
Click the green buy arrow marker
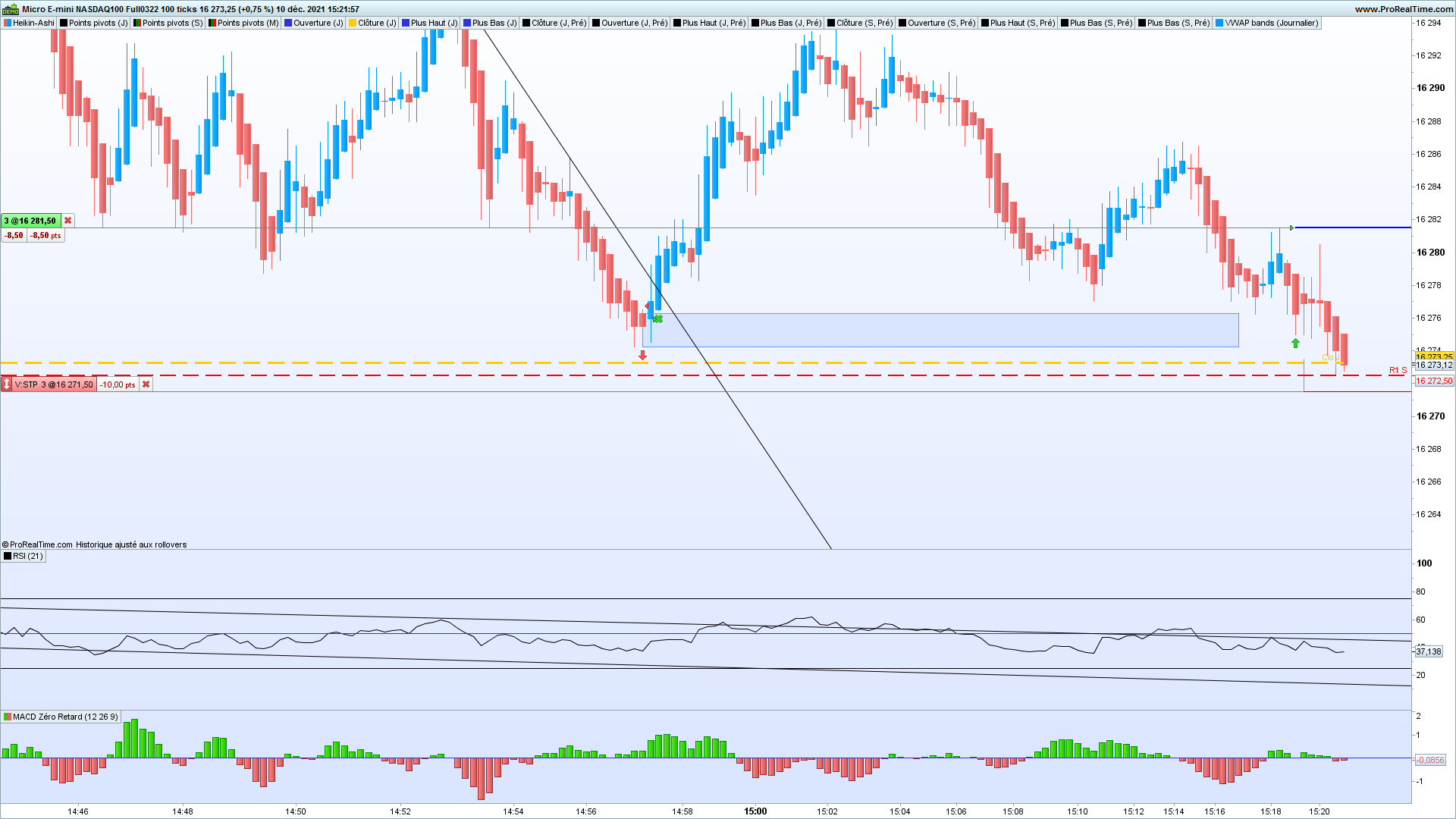click(1295, 344)
